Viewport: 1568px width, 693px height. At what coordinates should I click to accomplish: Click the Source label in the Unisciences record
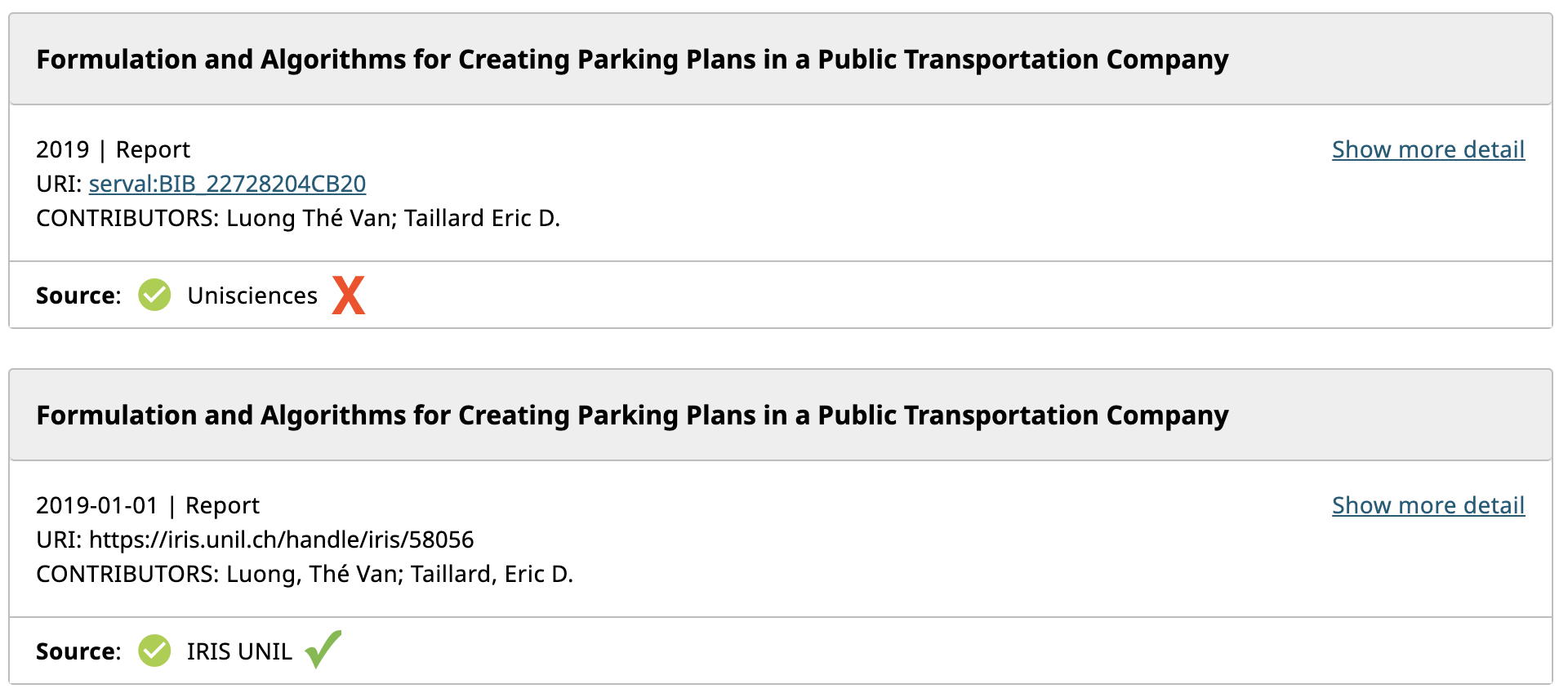(x=78, y=295)
